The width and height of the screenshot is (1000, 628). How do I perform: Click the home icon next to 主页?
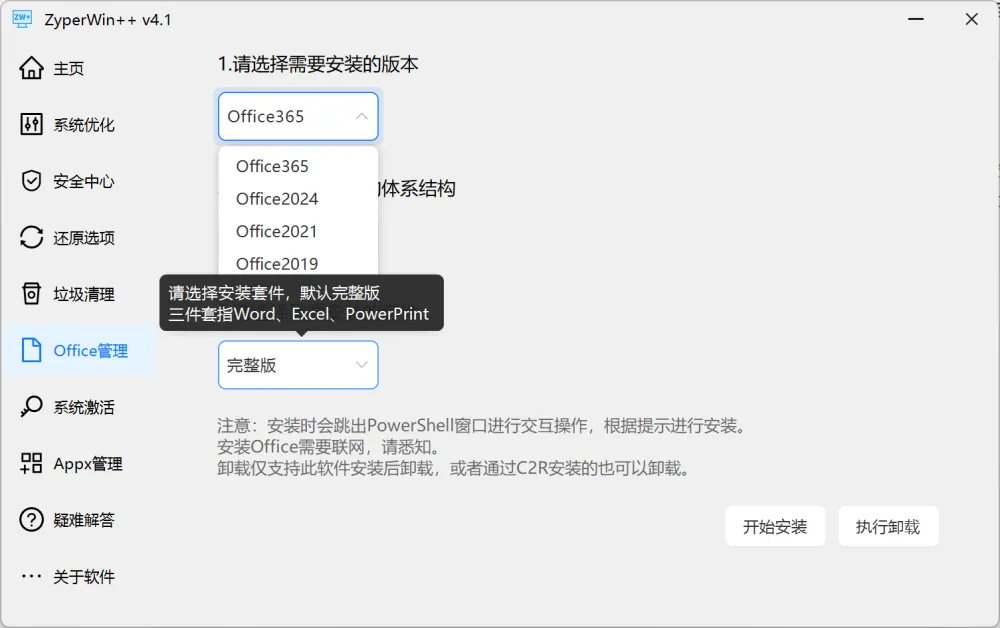(x=31, y=68)
